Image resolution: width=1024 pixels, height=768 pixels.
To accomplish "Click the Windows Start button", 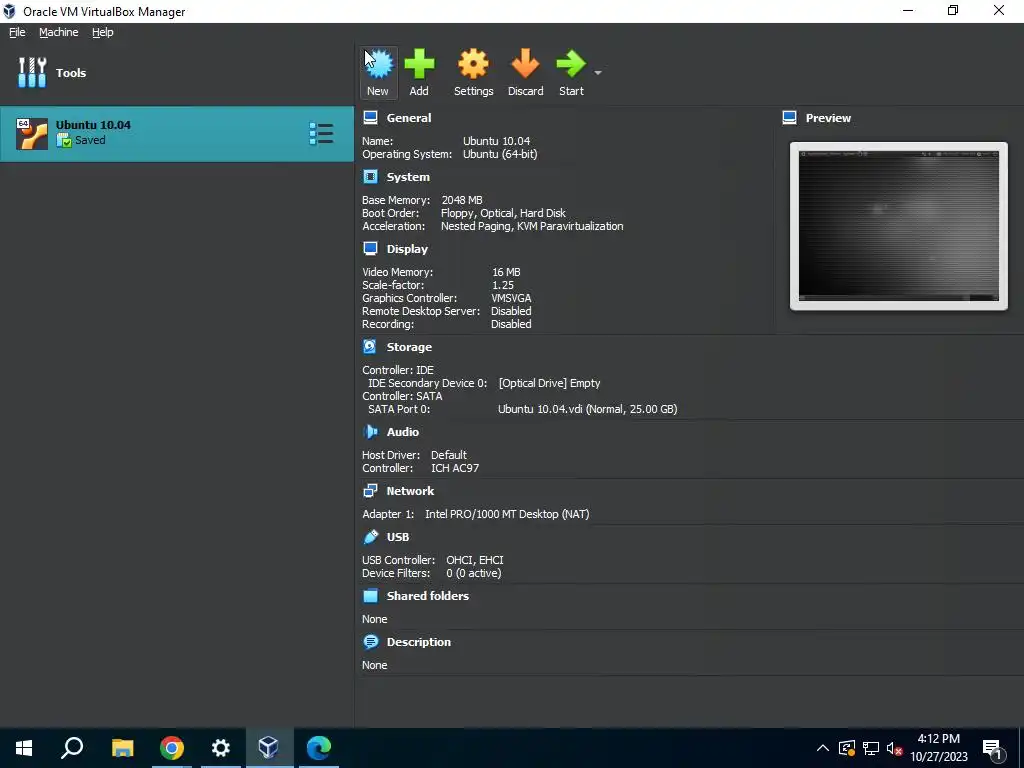I will click(24, 748).
